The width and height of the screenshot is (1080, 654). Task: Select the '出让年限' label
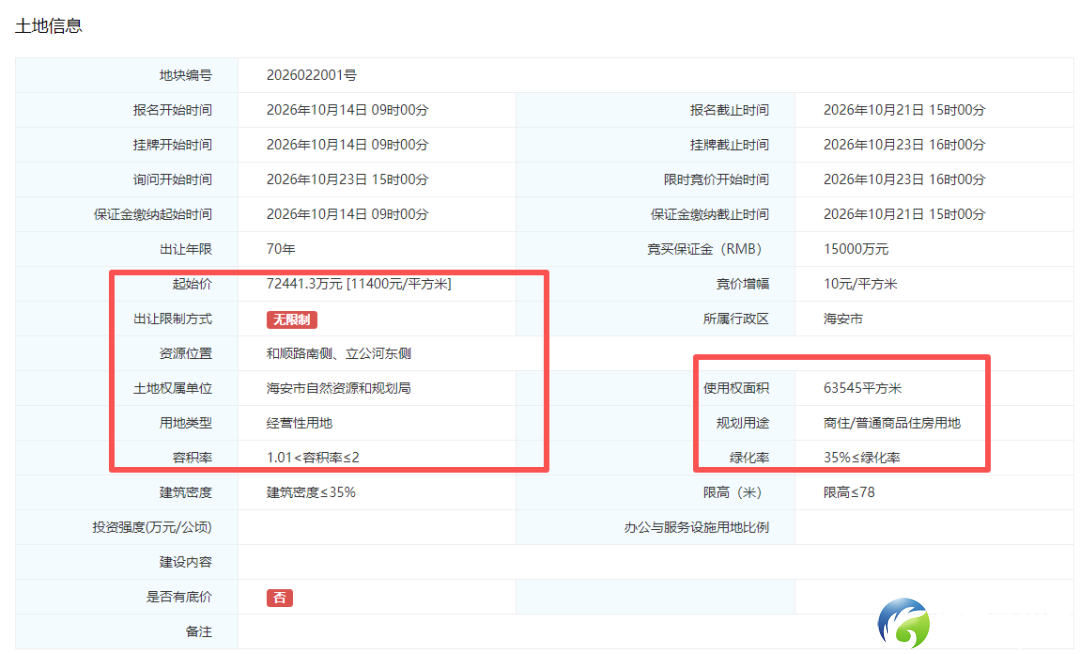click(186, 249)
